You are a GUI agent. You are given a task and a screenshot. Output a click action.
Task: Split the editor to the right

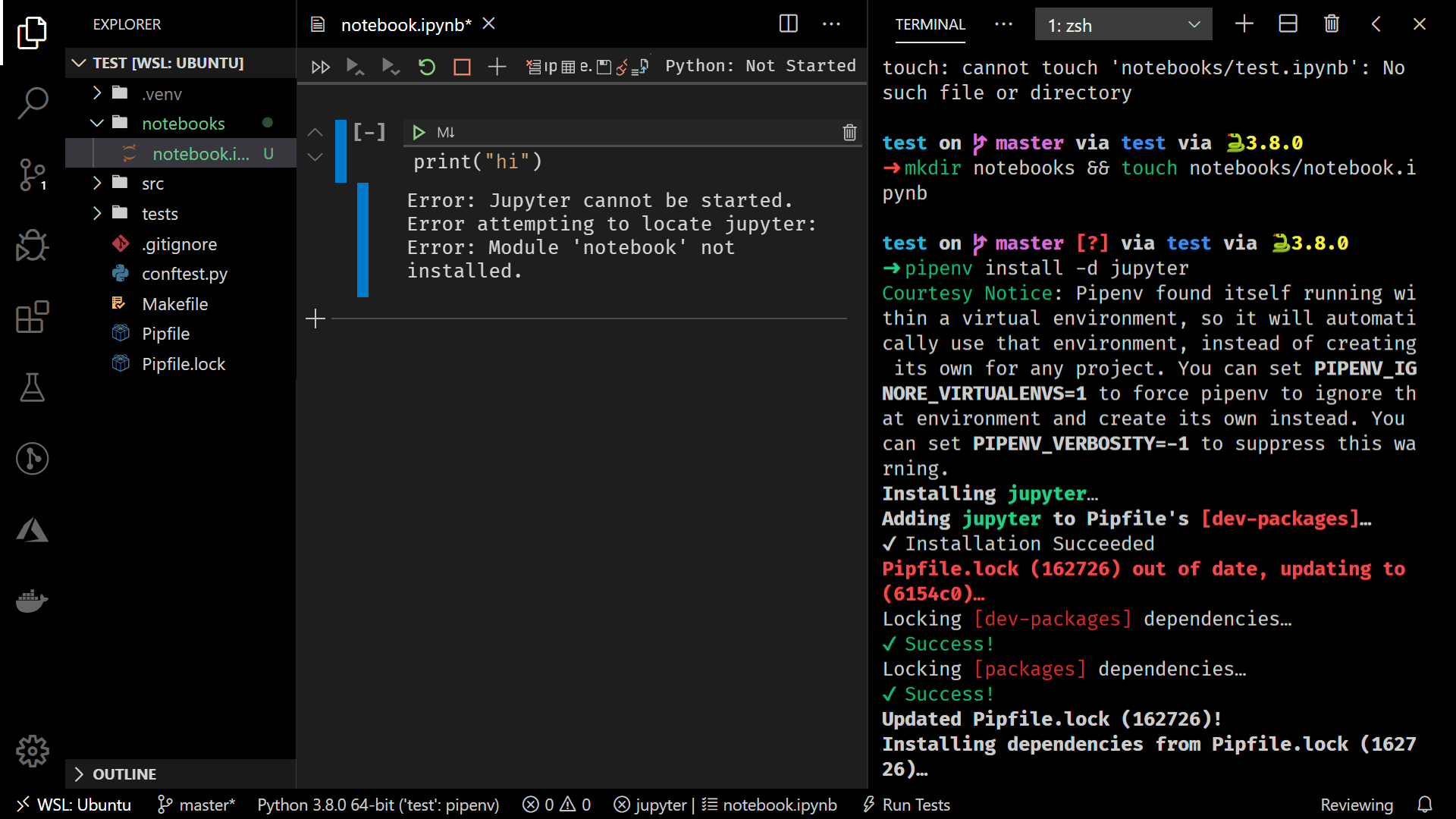pos(788,24)
